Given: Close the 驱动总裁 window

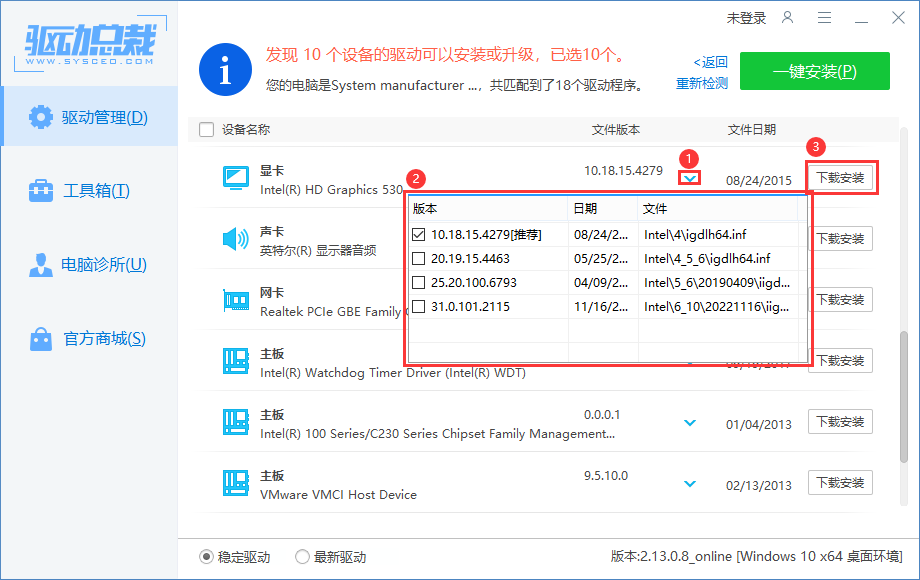Looking at the screenshot, I should [x=898, y=18].
